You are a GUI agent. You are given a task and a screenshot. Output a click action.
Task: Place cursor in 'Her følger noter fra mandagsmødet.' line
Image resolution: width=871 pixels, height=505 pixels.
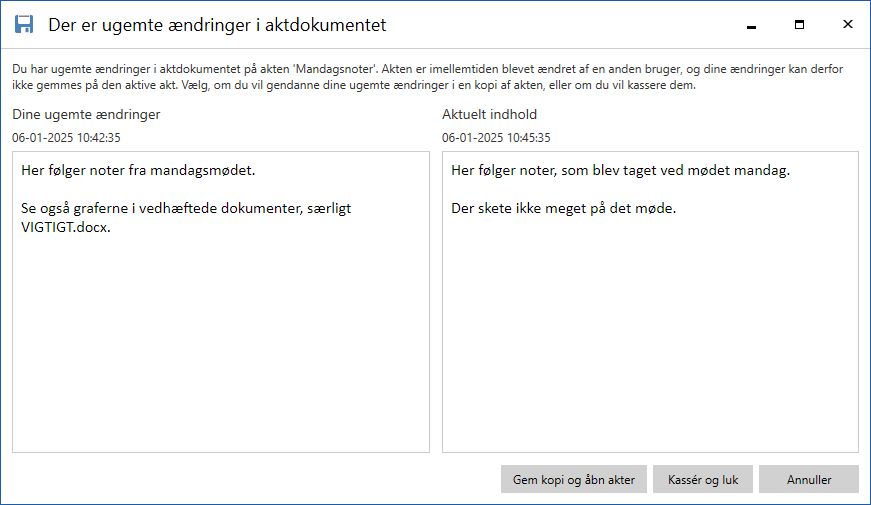point(138,171)
